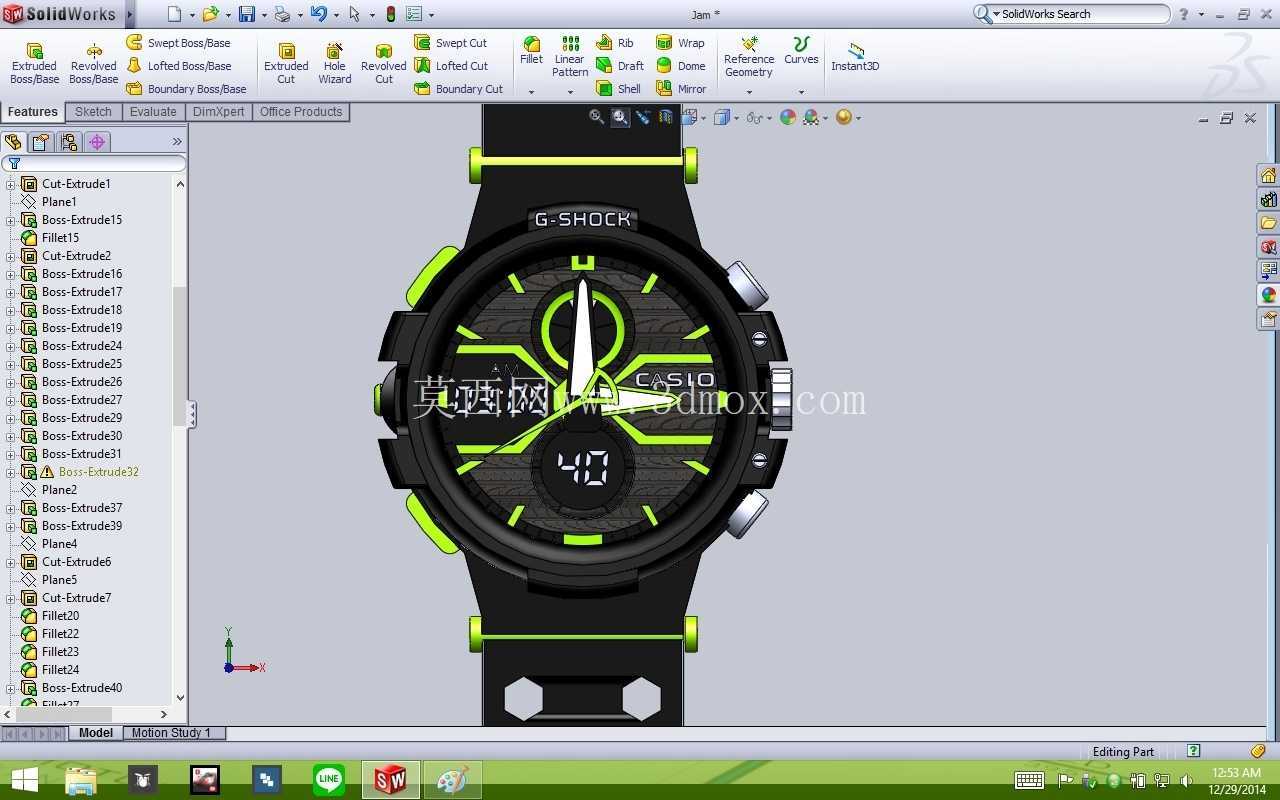Viewport: 1280px width, 800px height.
Task: Click the Wrap feature tool
Action: point(680,43)
